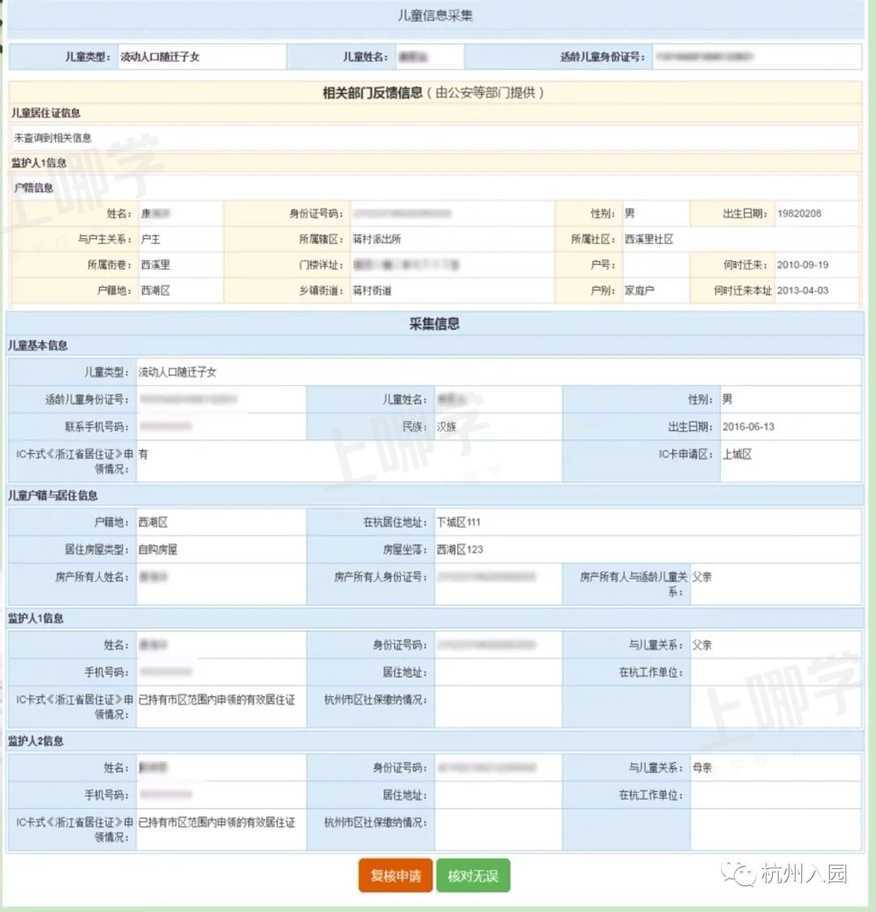Click the 儿童居住证信息 subheading

(46, 113)
